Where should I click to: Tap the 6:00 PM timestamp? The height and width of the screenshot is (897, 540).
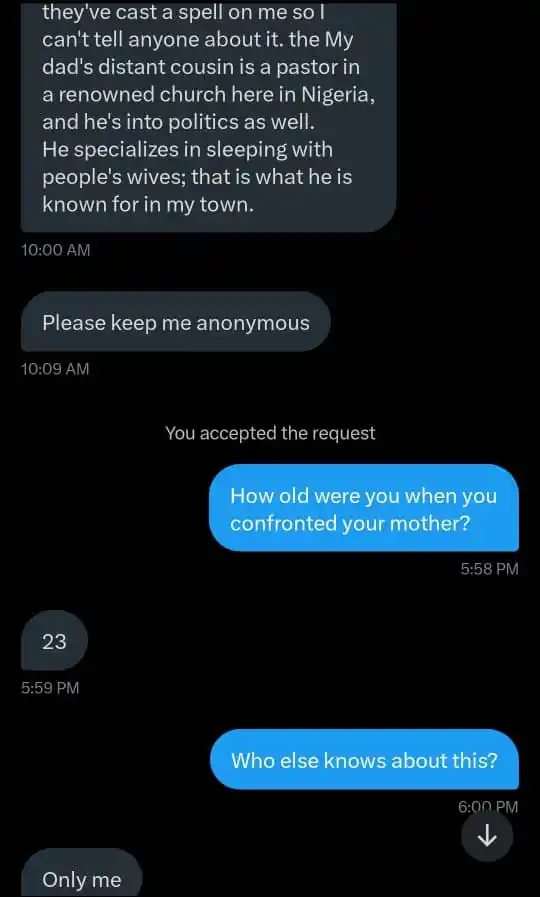(488, 807)
